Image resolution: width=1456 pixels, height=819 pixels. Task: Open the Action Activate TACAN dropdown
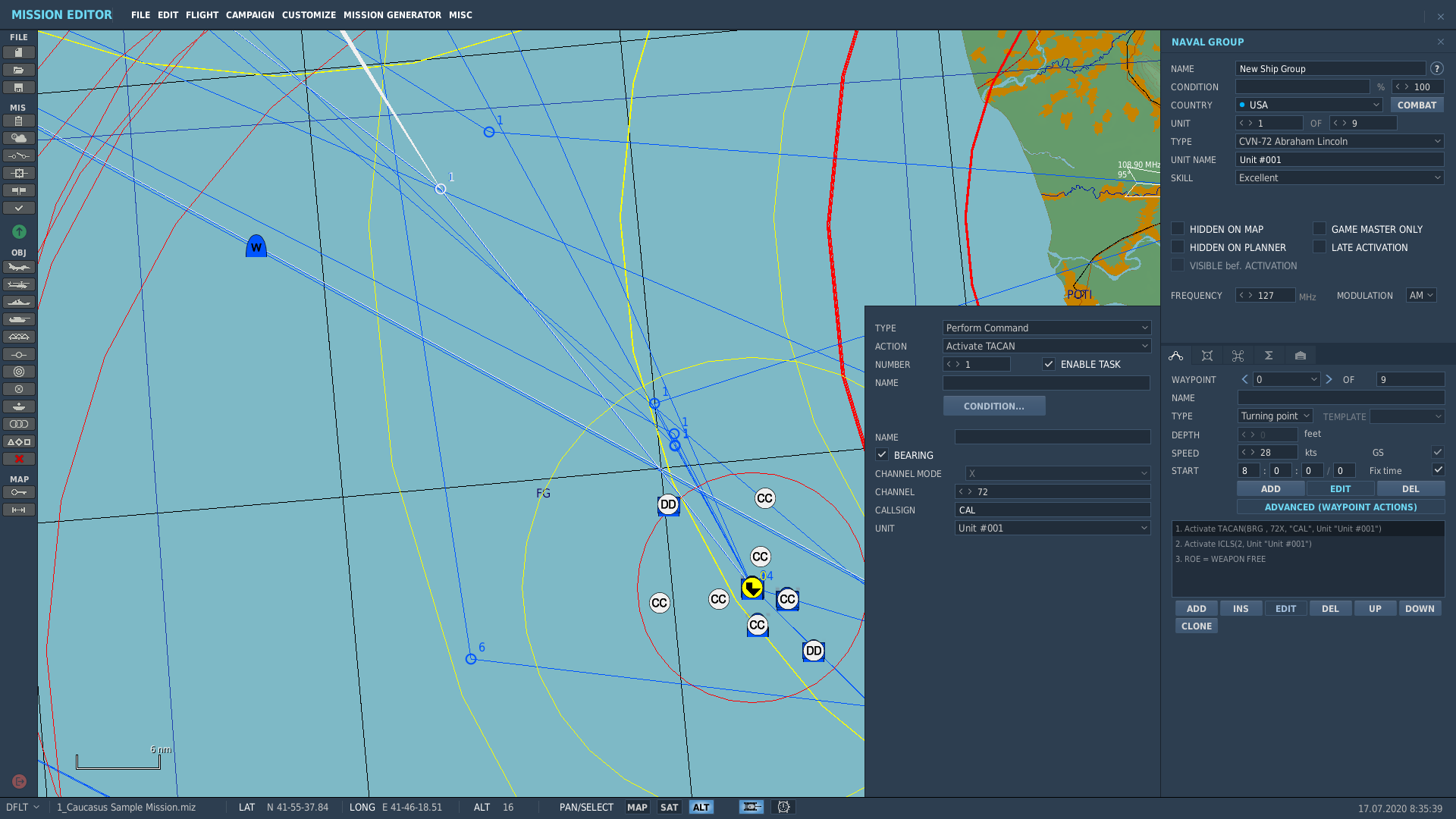click(1046, 346)
